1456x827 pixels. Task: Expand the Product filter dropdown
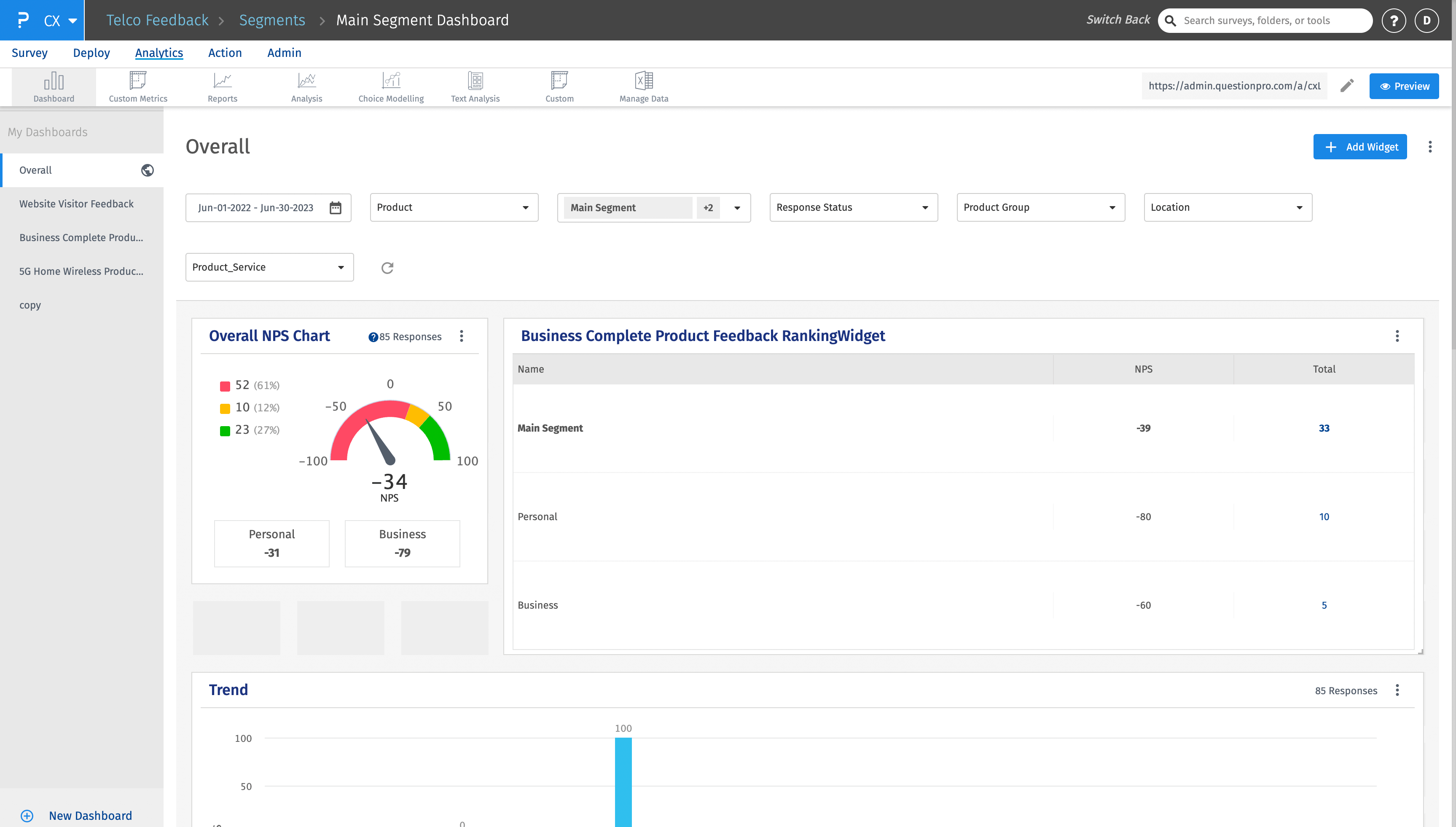pos(454,207)
